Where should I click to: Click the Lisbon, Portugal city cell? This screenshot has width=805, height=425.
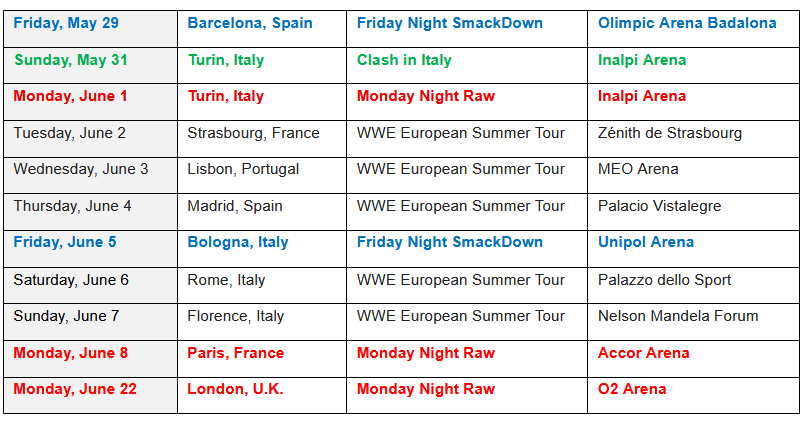click(x=243, y=169)
